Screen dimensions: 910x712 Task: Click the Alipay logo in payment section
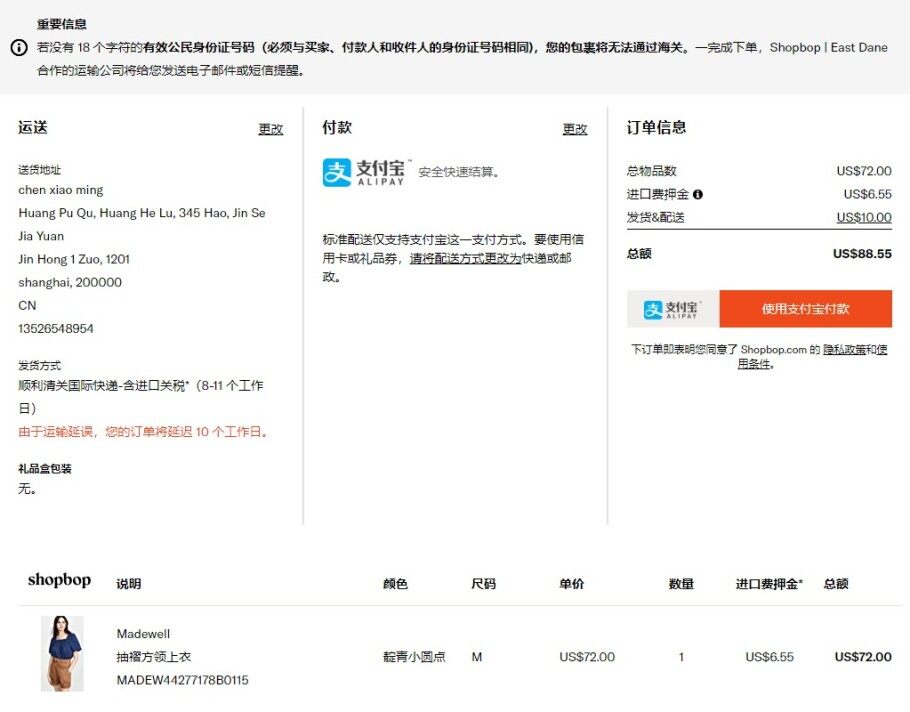[x=367, y=172]
